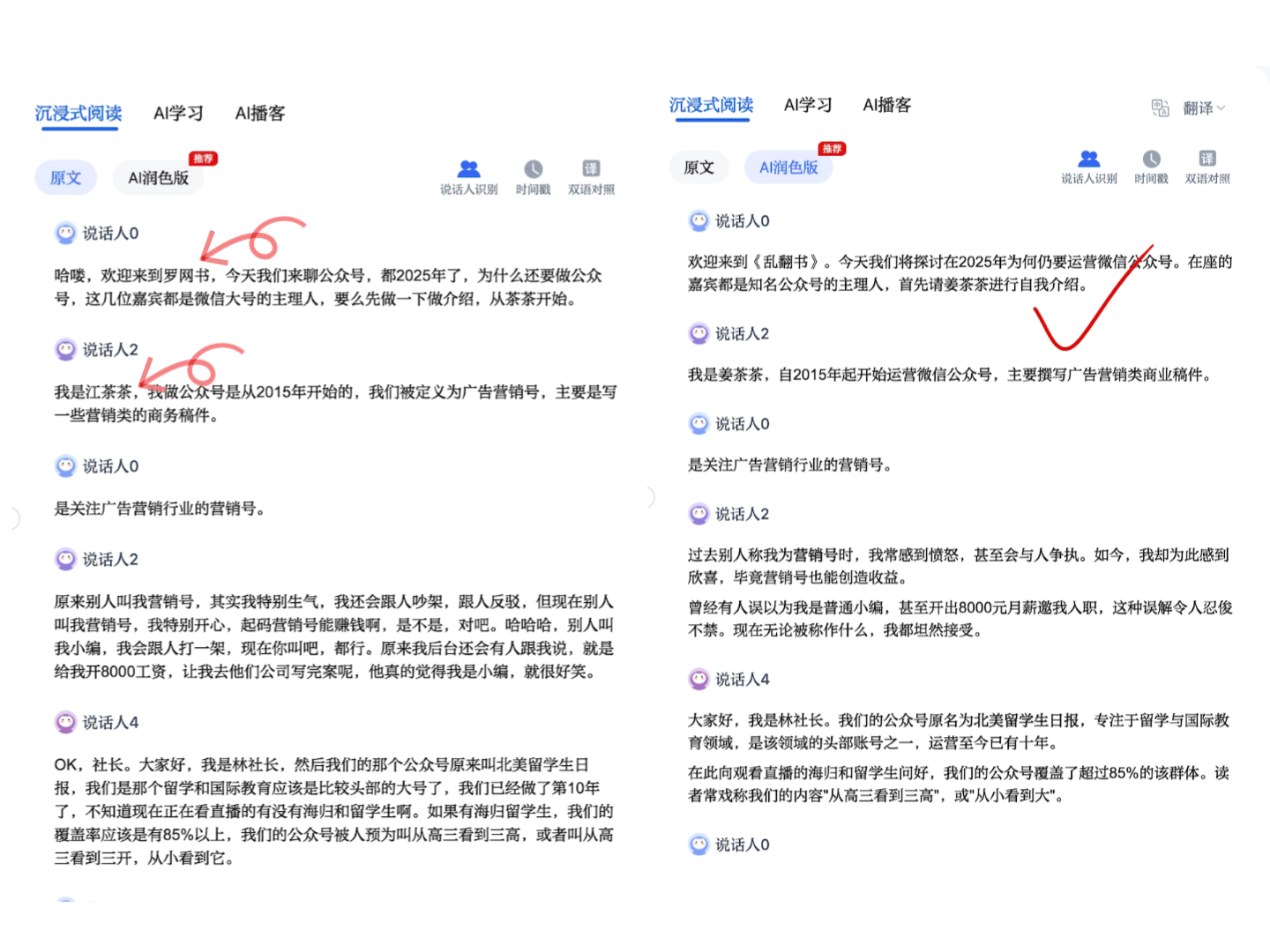Click left panel paragraph starting 我是江茶茶
1270x952 pixels.
335,404
